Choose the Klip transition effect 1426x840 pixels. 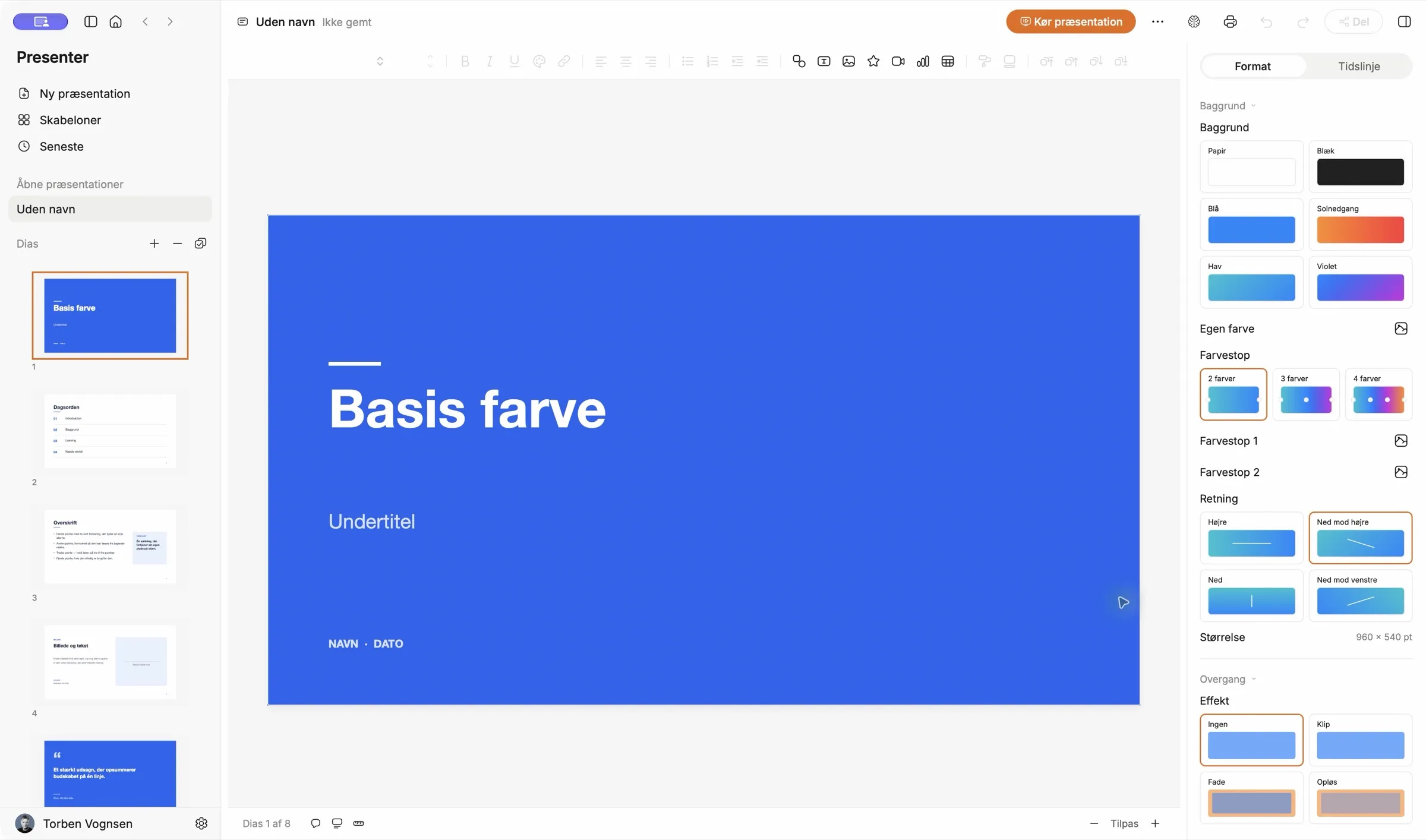point(1360,740)
